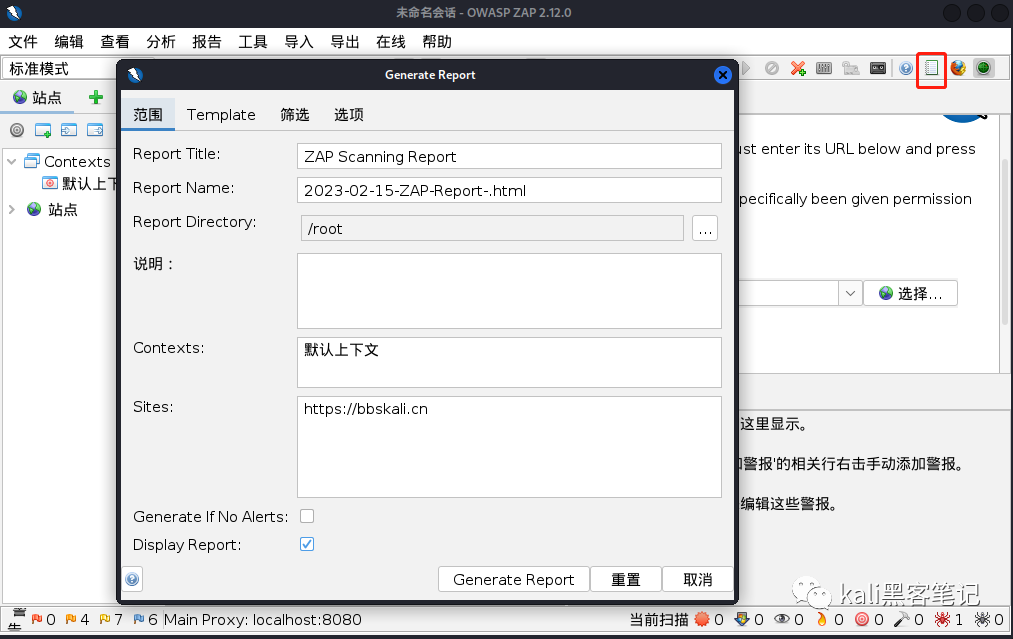The height and width of the screenshot is (639, 1013).
Task: Open the Firefox browser launch icon
Action: tap(957, 68)
